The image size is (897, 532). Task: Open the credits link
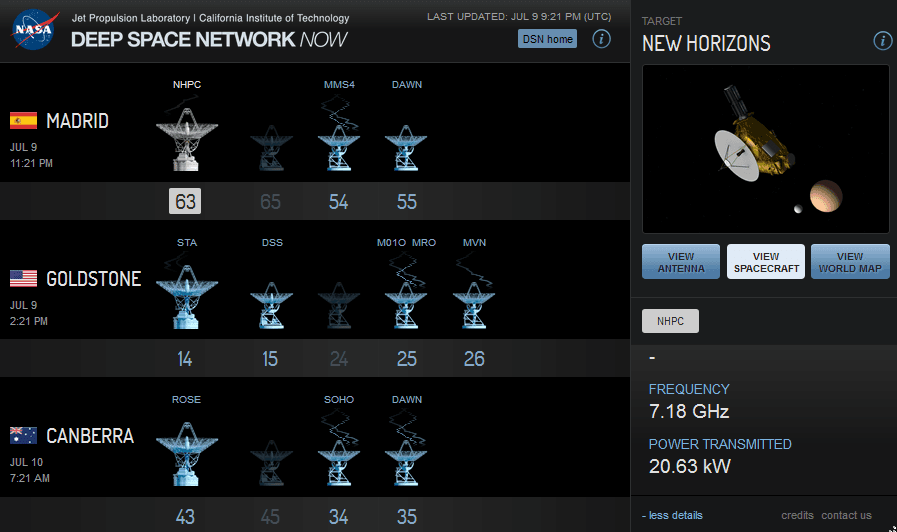coord(797,515)
